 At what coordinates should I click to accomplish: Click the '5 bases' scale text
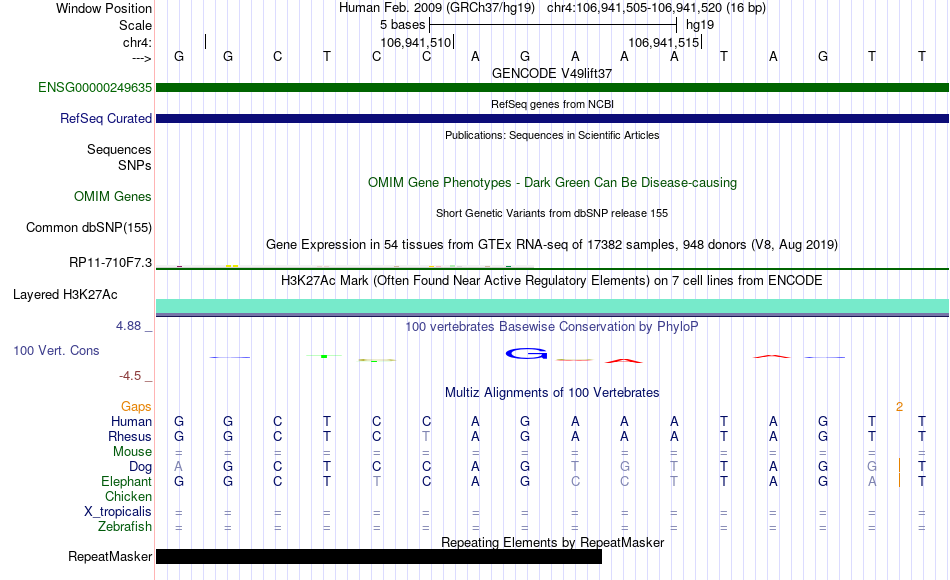click(402, 25)
